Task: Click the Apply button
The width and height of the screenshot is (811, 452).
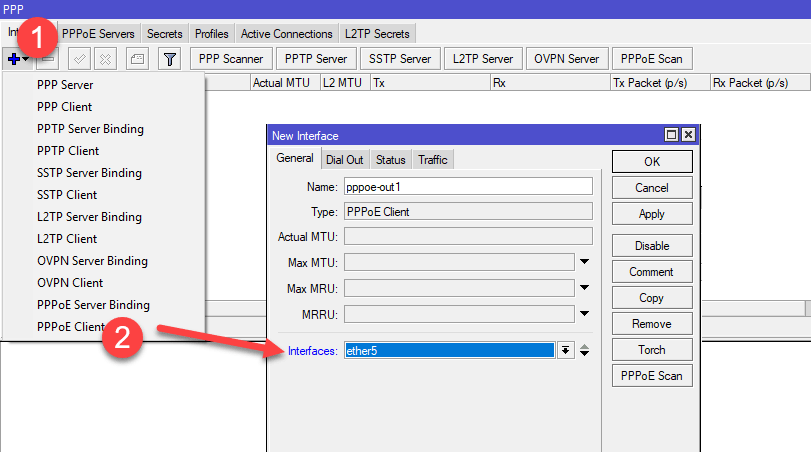Action: (x=652, y=214)
